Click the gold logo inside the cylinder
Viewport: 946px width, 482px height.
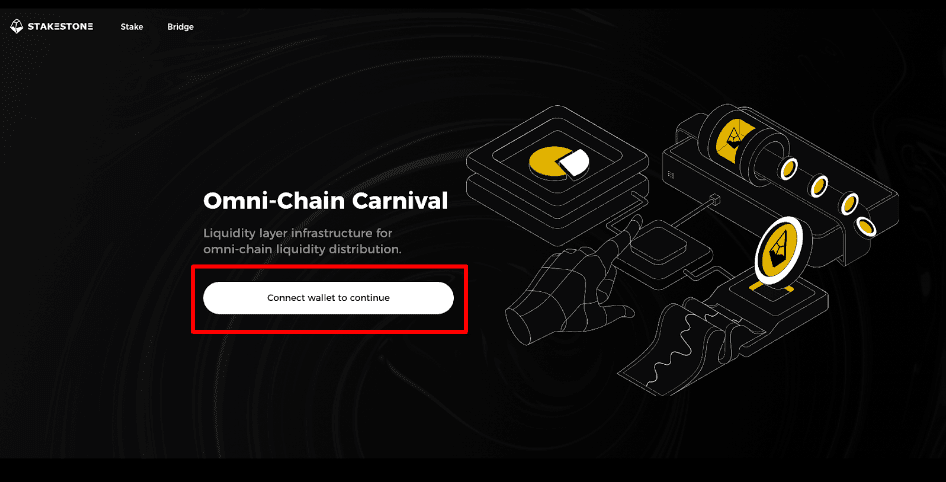pos(734,138)
